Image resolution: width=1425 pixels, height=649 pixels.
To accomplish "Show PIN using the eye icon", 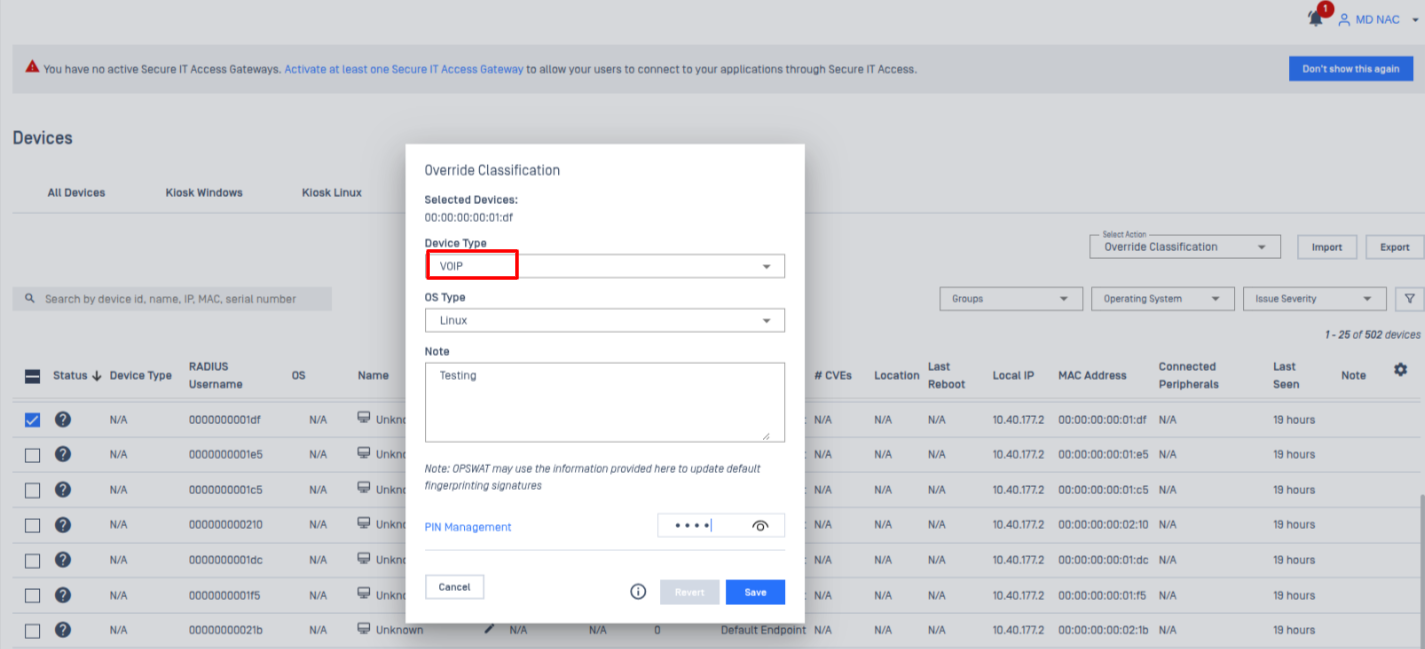I will (x=760, y=526).
